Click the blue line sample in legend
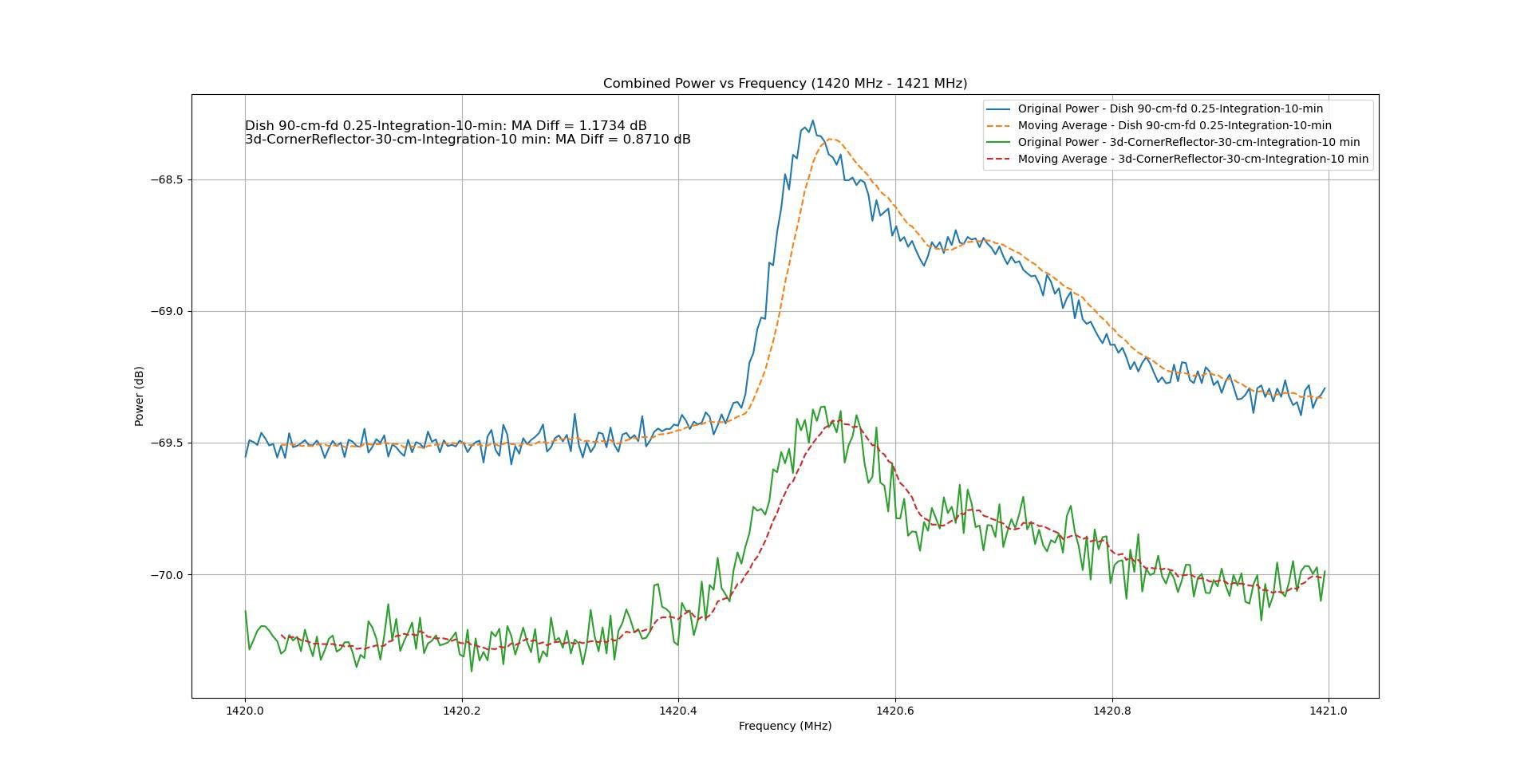 coord(998,108)
